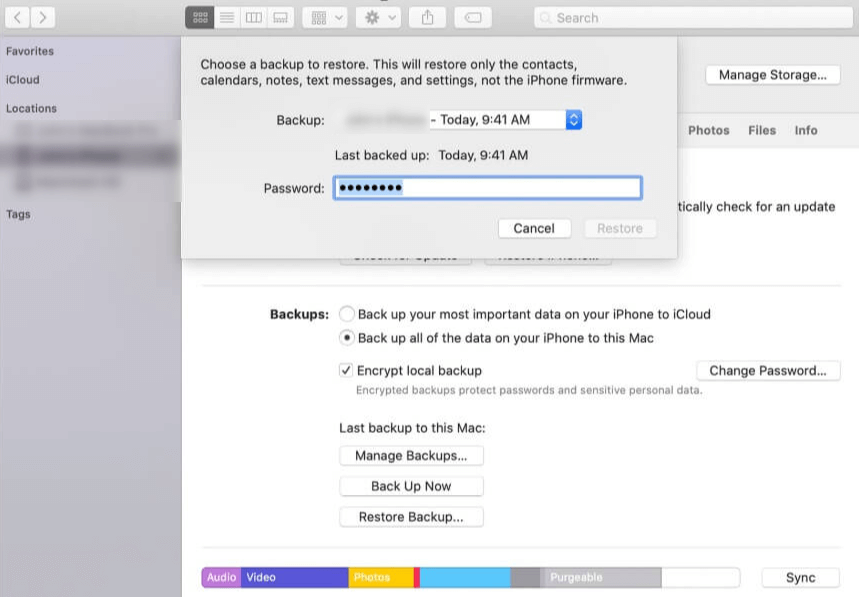Viewport: 859px width, 597px height.
Task: Click the Tags sidebar heading
Action: pos(18,214)
